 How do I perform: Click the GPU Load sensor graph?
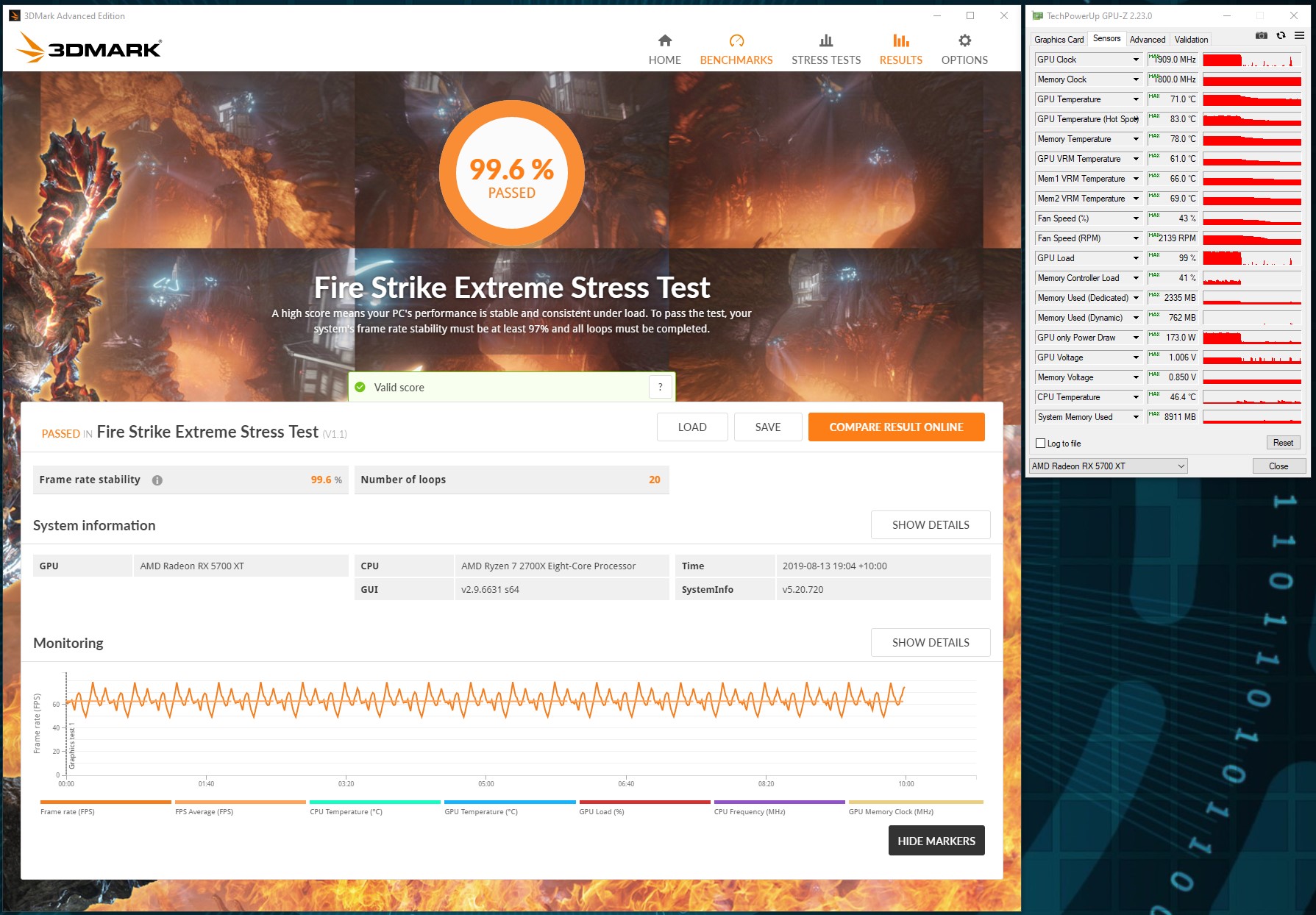point(1252,258)
